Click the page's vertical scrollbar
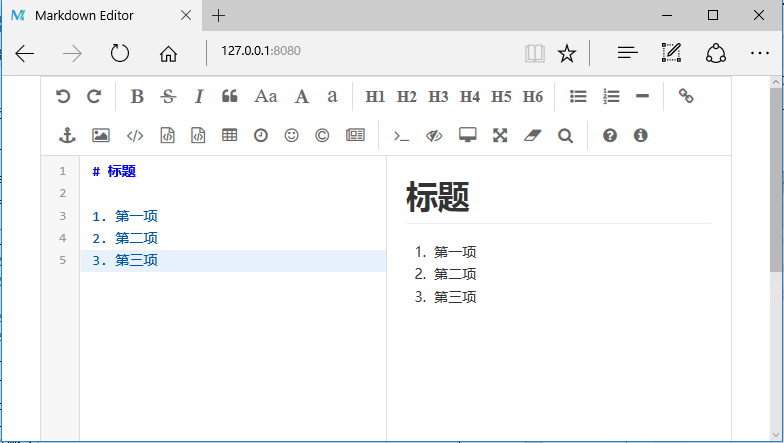784x443 pixels. [776, 180]
